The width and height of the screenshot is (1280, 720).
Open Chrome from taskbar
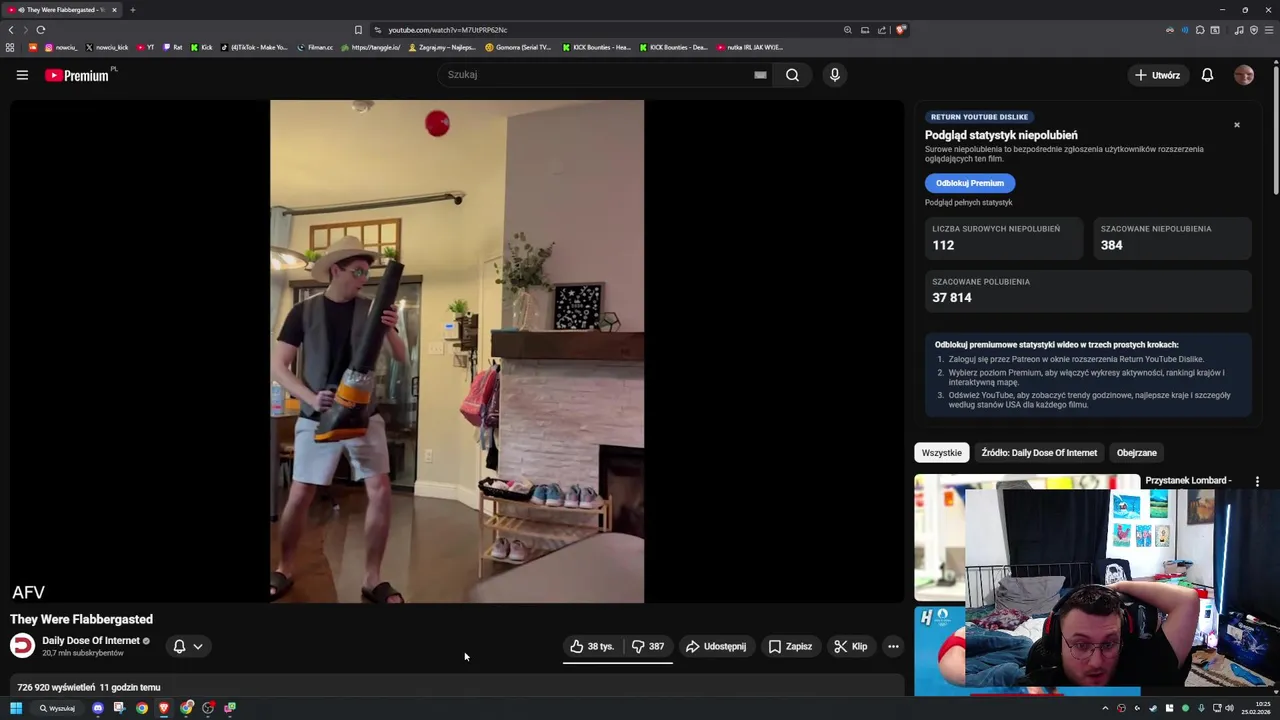(142, 708)
